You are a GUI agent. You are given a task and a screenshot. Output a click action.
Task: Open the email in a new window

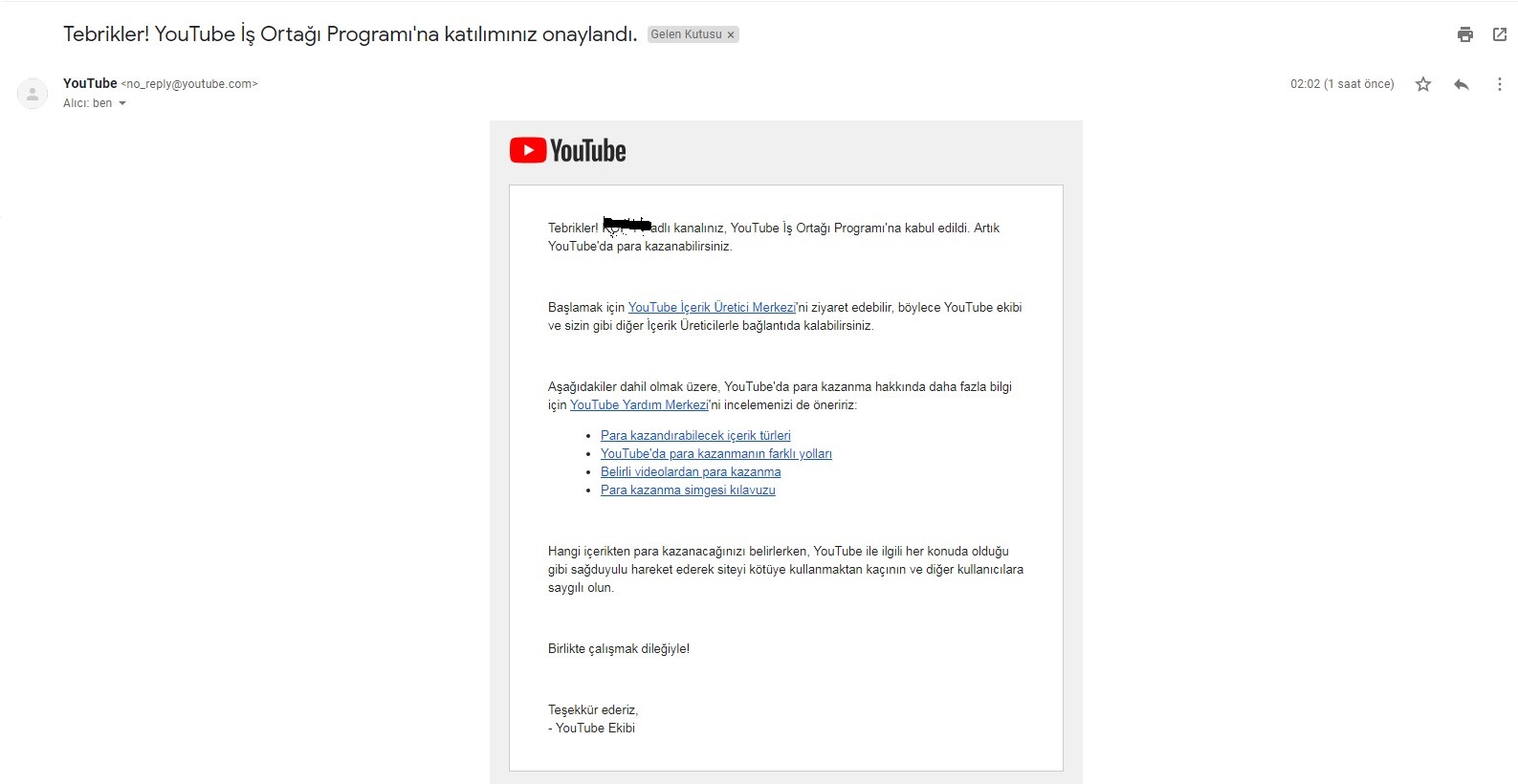coord(1499,34)
